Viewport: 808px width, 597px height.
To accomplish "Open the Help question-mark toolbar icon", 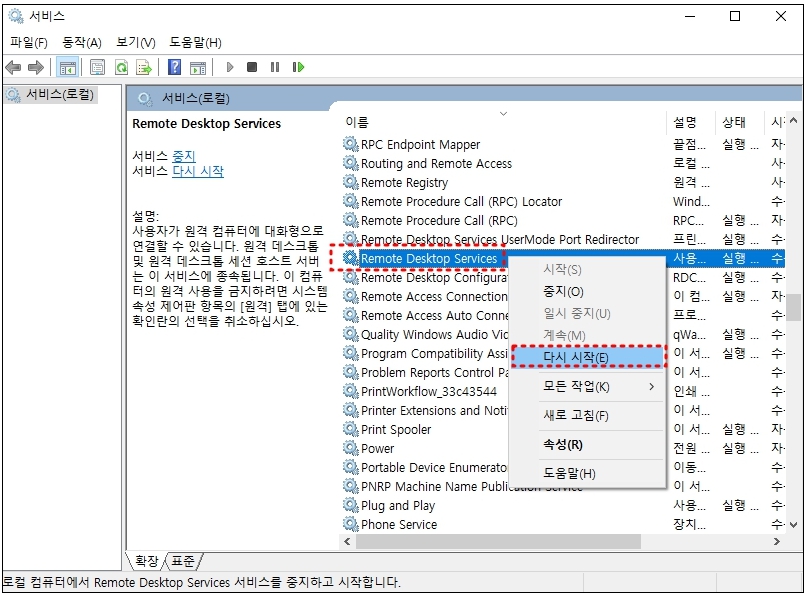I will point(175,67).
